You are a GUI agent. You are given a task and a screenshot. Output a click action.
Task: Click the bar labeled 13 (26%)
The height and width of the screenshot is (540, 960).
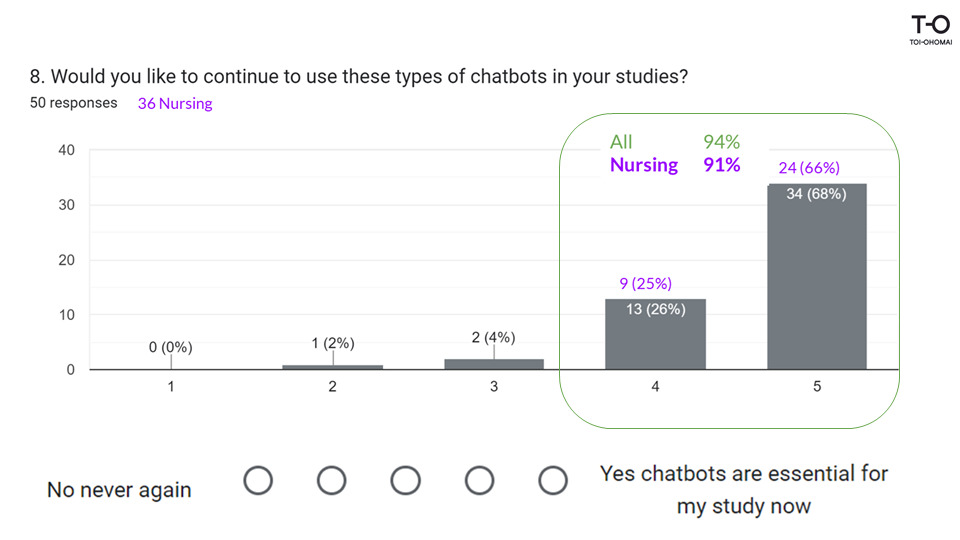(x=655, y=334)
